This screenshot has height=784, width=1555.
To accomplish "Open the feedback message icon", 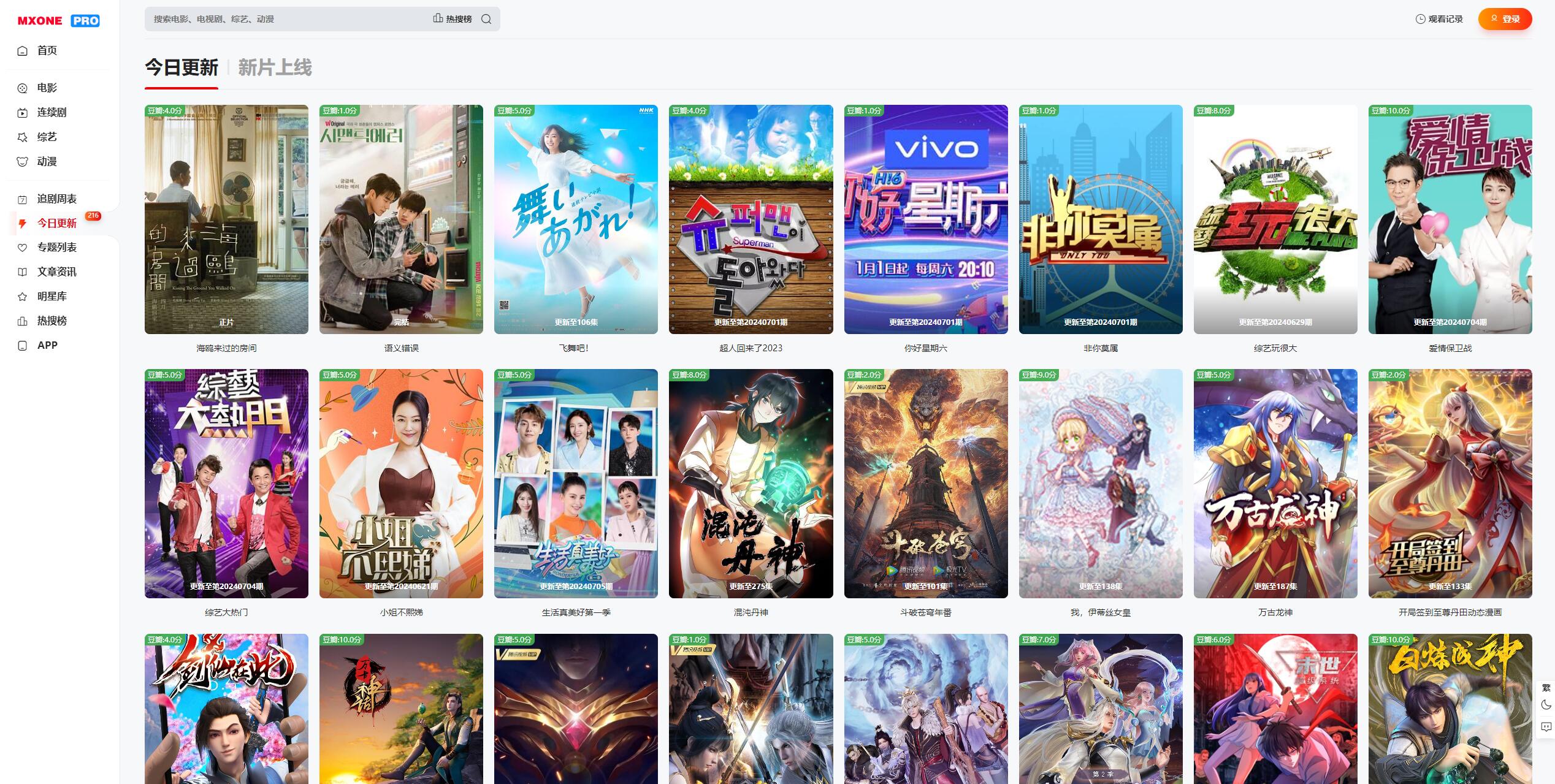I will [1546, 727].
